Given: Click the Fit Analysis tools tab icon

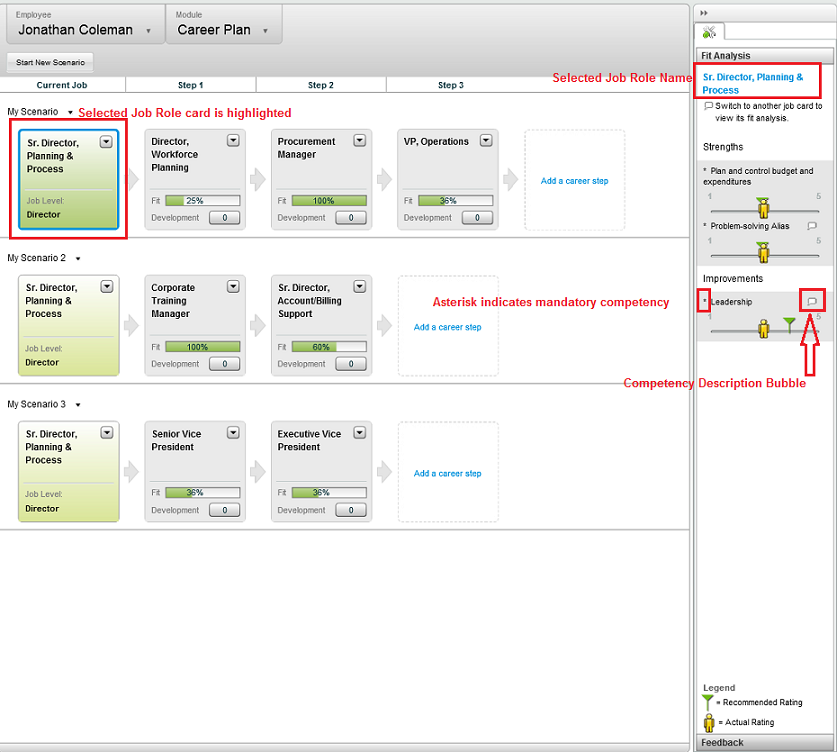Looking at the screenshot, I should (x=709, y=31).
